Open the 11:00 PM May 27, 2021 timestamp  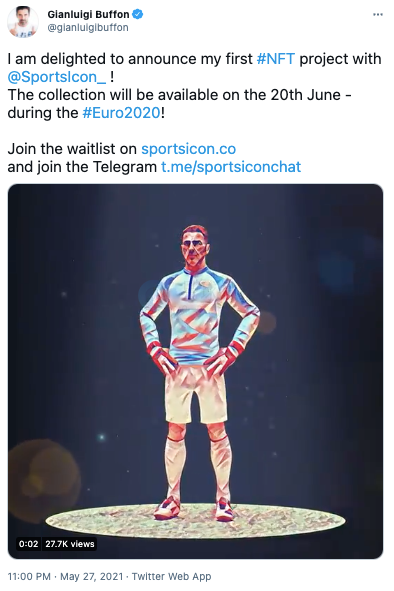click(x=65, y=576)
